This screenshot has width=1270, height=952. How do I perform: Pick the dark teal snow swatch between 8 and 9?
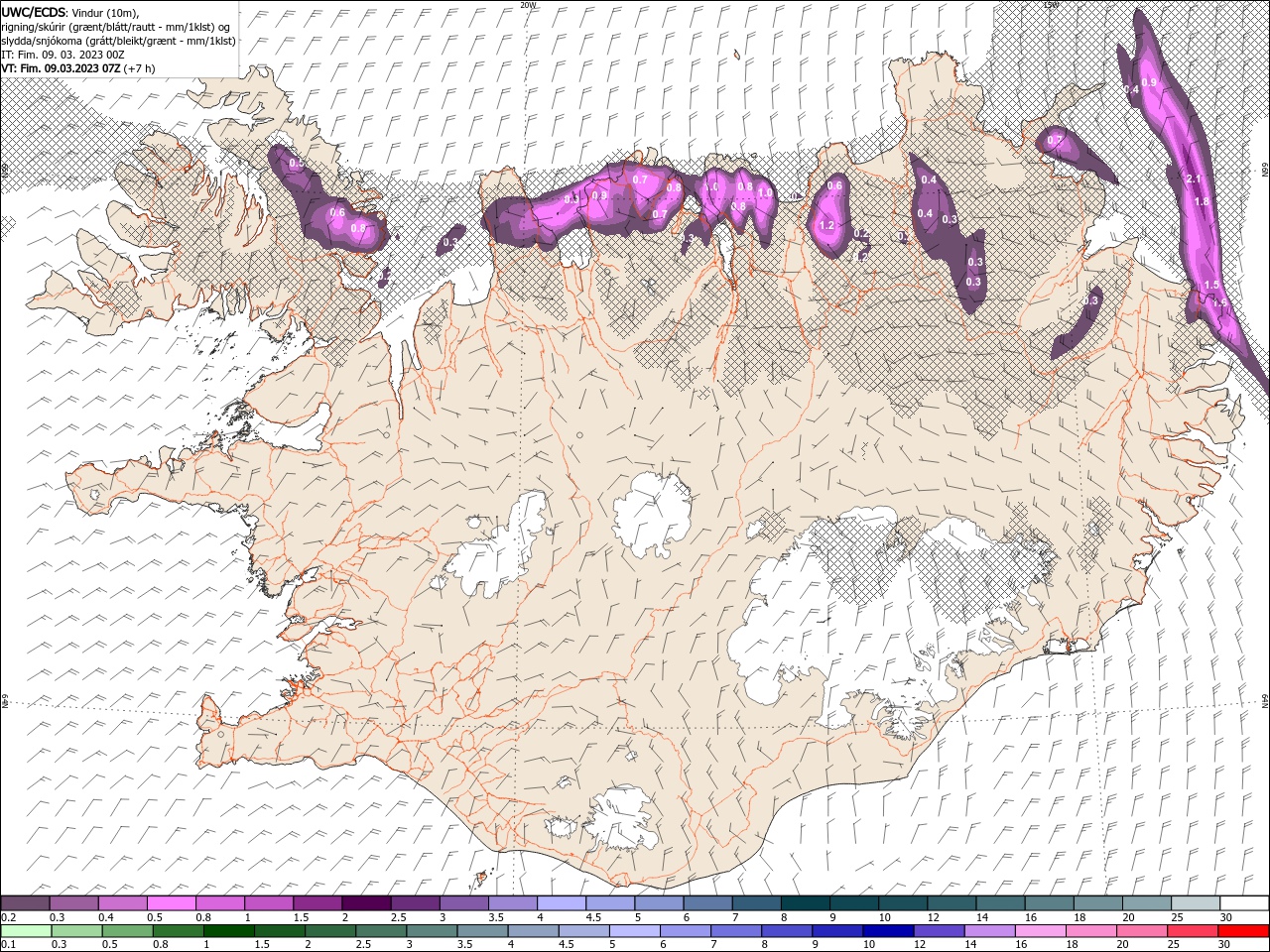(x=806, y=902)
